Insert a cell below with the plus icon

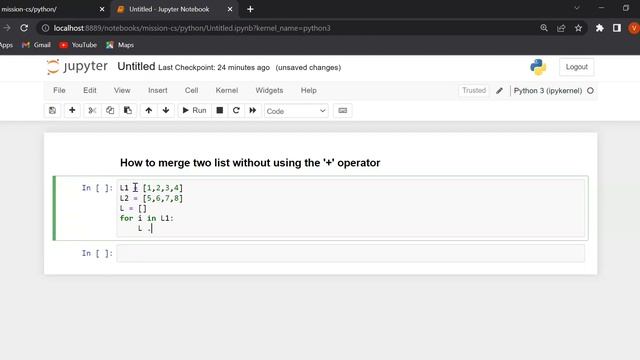[72, 110]
